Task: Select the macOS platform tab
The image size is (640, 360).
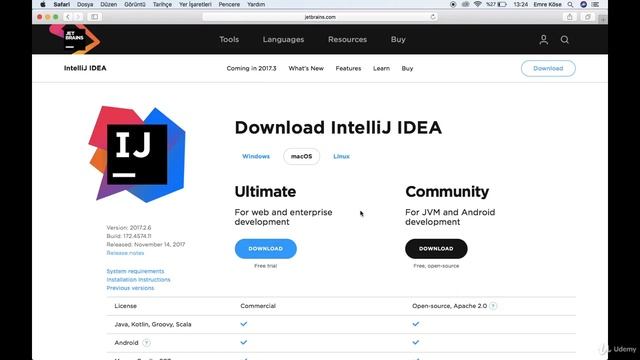Action: [301, 156]
